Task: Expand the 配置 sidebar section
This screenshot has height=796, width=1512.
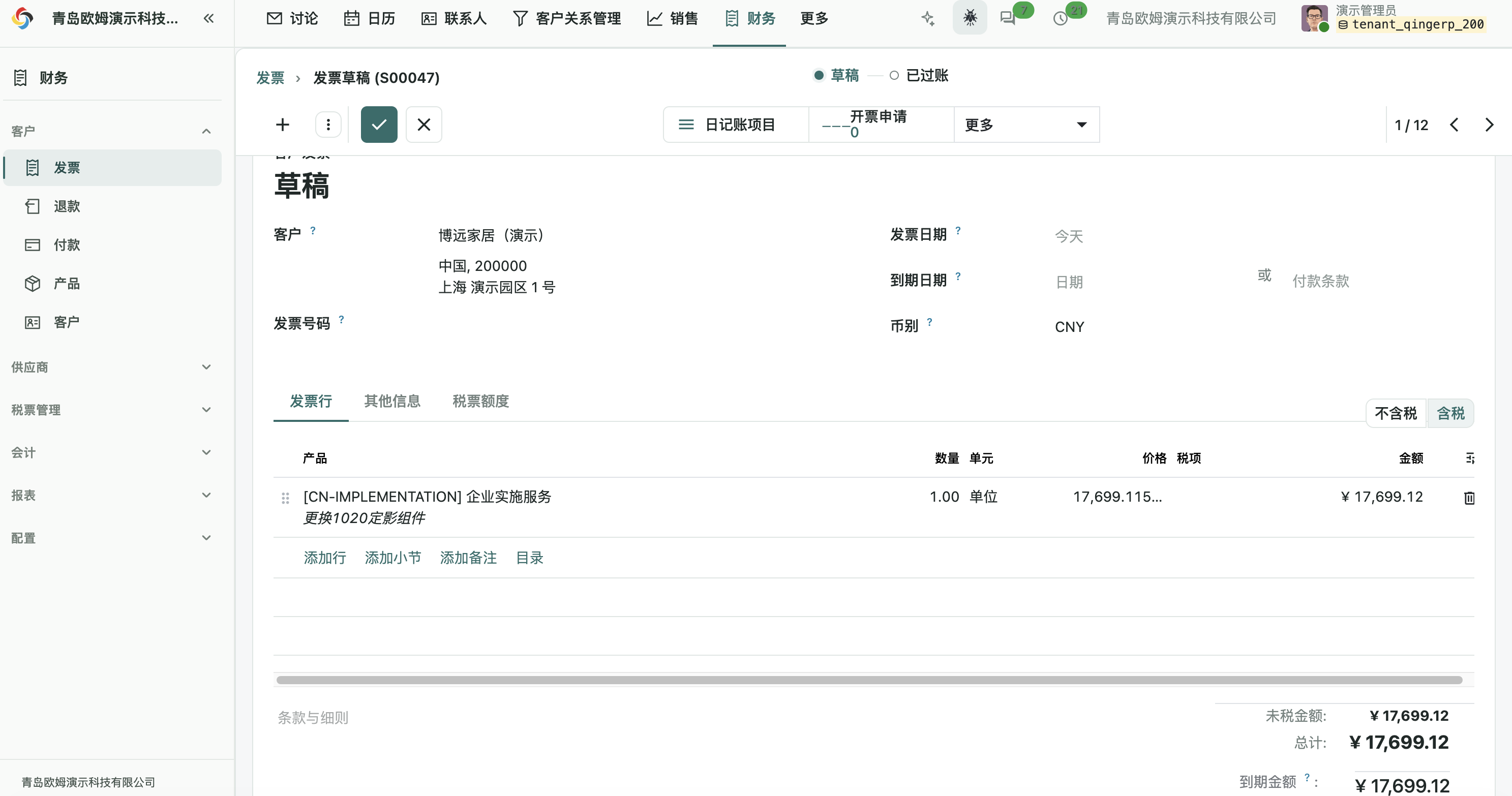Action: 111,538
